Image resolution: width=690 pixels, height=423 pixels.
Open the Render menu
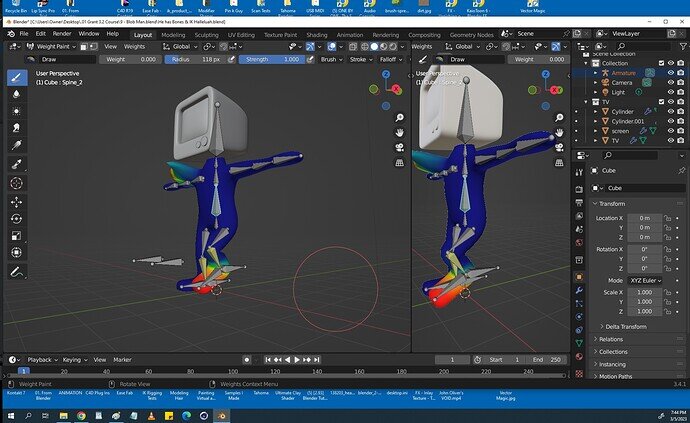pos(62,34)
